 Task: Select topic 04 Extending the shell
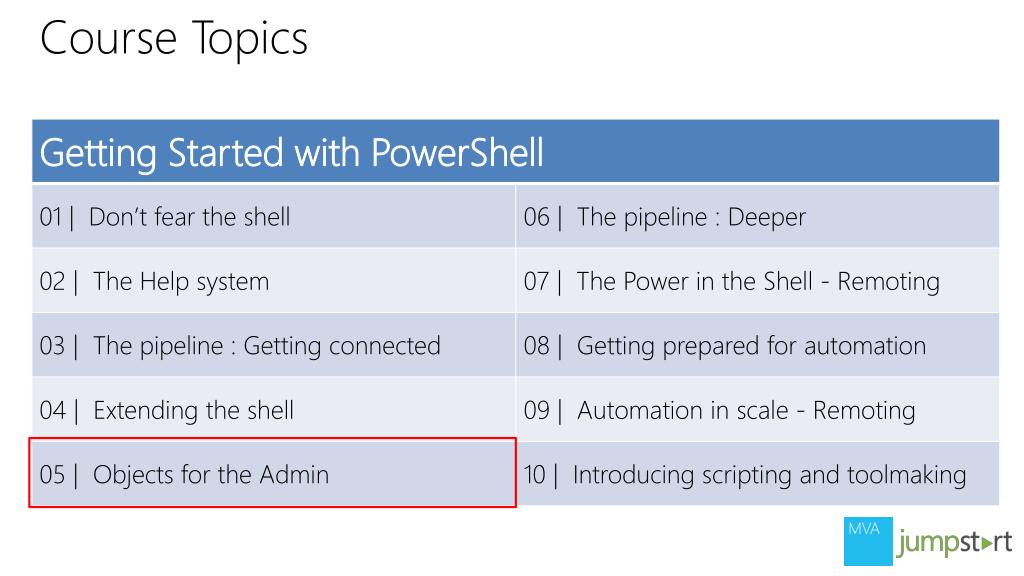point(274,409)
